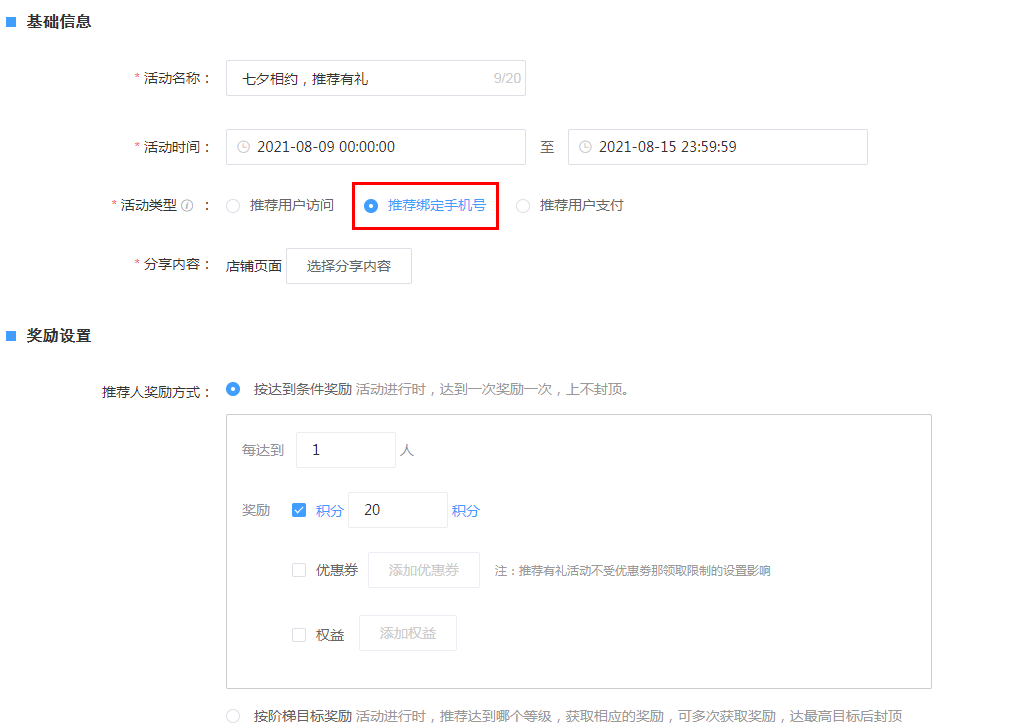1024x728 pixels.
Task: Click the 添加权益 button
Action: tap(407, 633)
